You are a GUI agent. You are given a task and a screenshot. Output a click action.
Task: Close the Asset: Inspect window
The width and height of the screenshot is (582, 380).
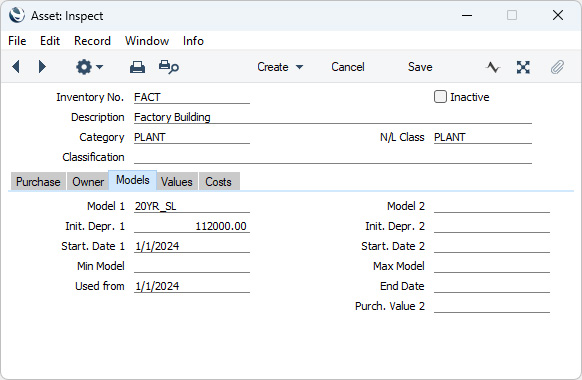(558, 16)
